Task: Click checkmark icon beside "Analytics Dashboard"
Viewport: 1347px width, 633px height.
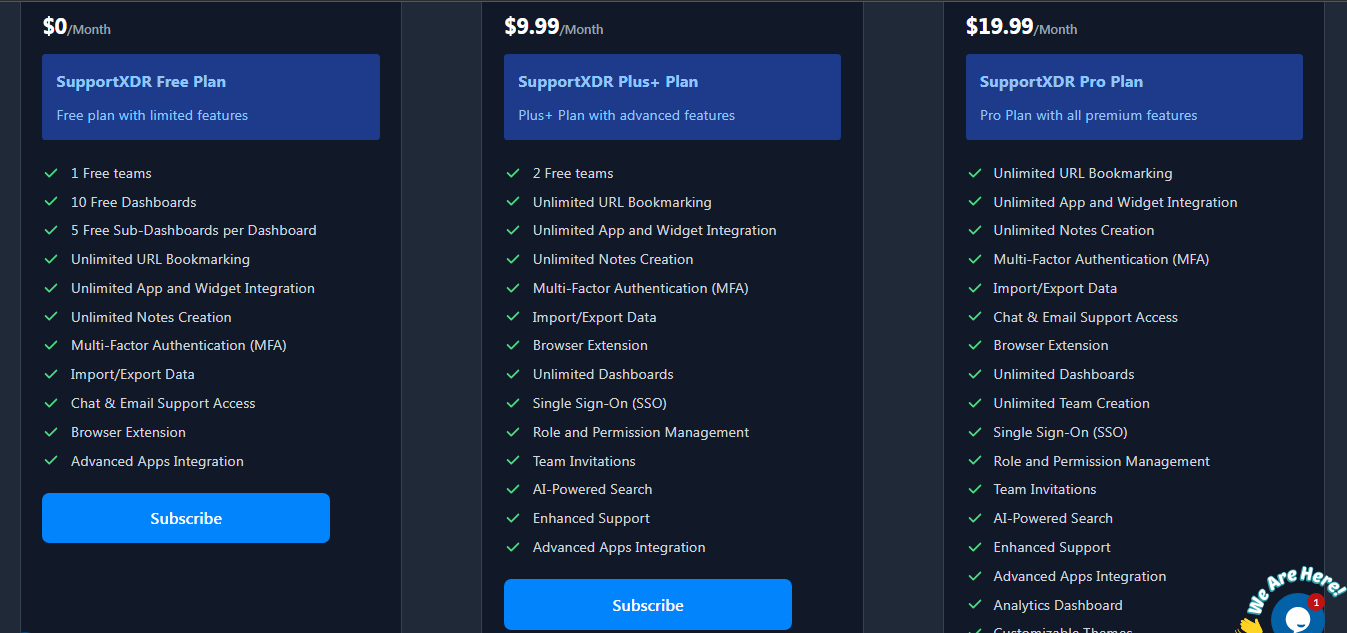Action: pyautogui.click(x=974, y=605)
